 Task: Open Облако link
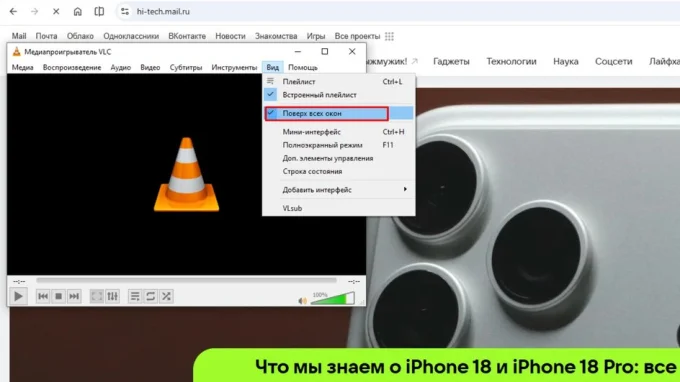click(80, 36)
